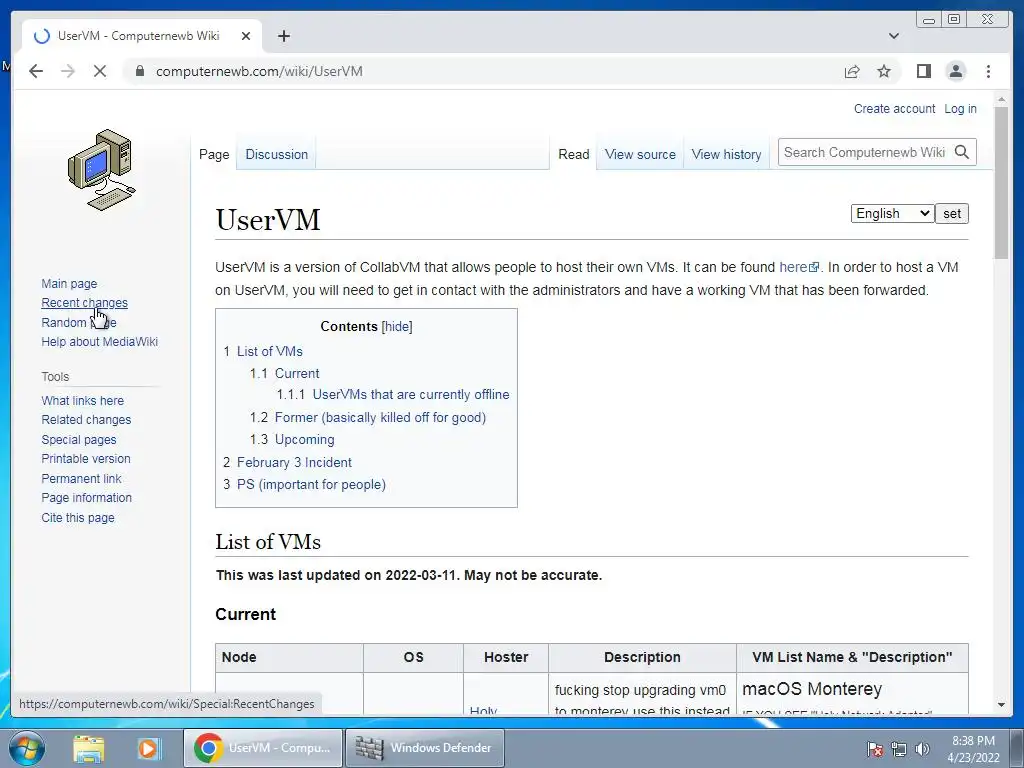
Task: Click the scrollbar up arrow
Action: point(1001,100)
